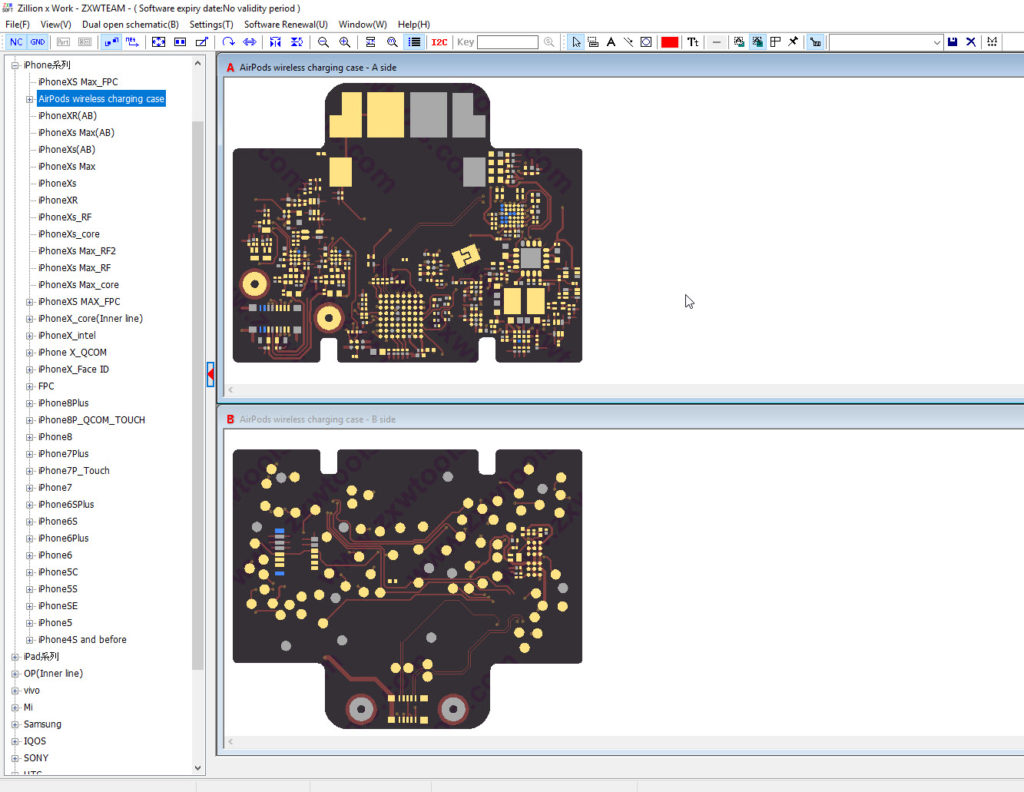The height and width of the screenshot is (792, 1024).
Task: Toggle the GND highlight button
Action: coord(37,42)
